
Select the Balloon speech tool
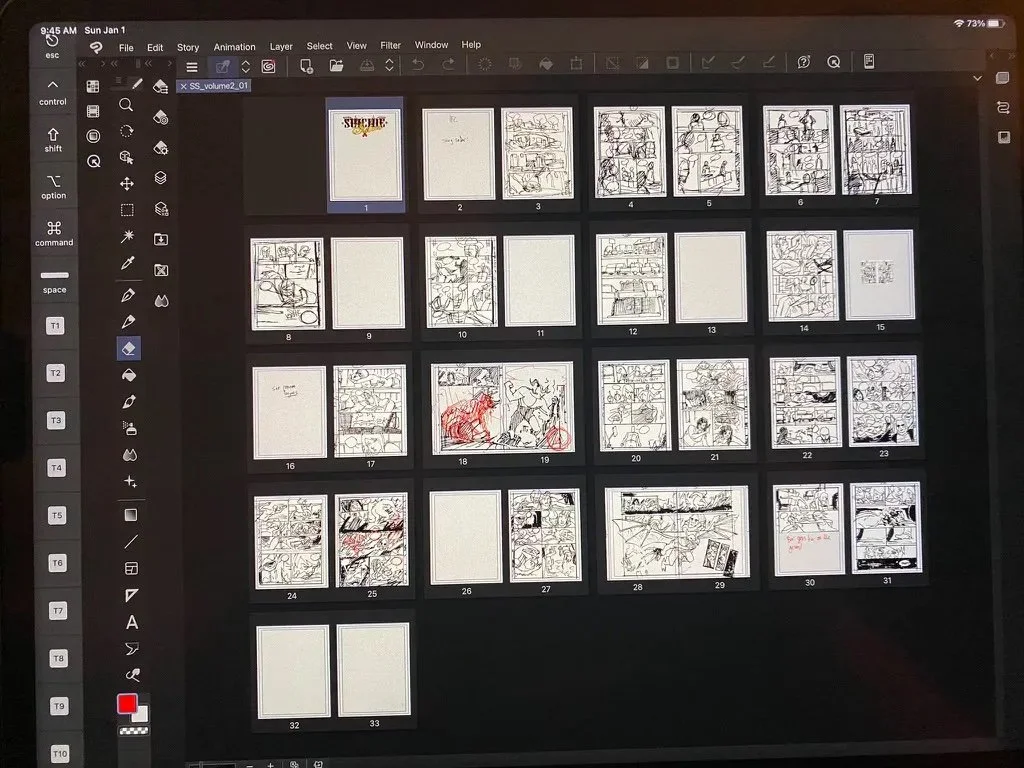(x=132, y=648)
